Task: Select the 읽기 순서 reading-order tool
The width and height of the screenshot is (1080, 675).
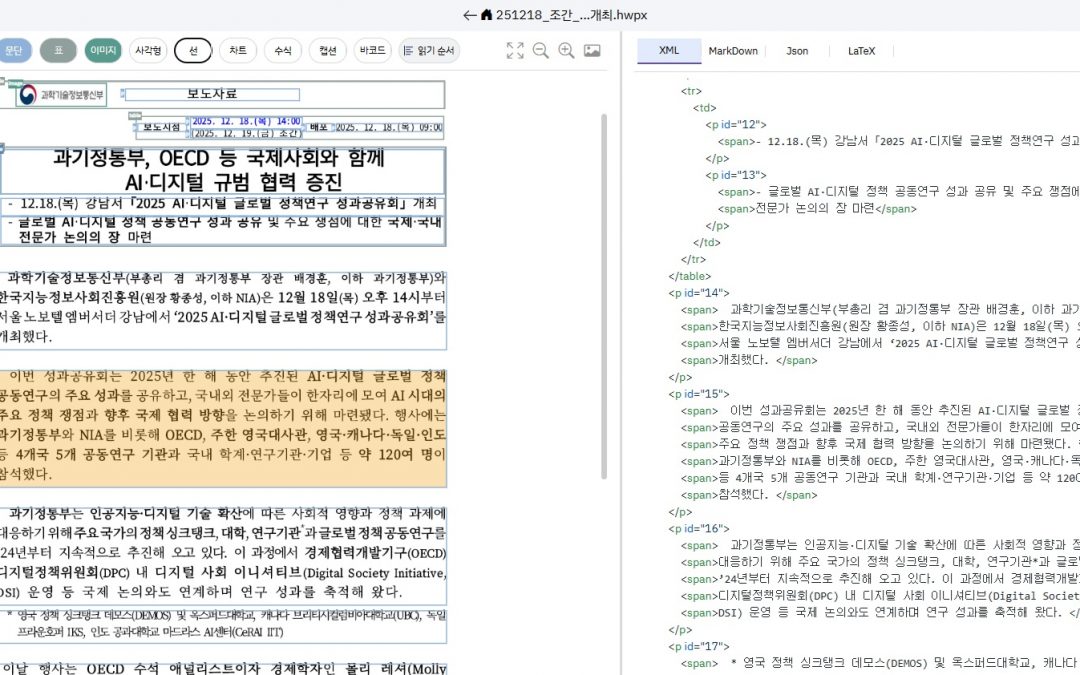Action: click(x=428, y=50)
